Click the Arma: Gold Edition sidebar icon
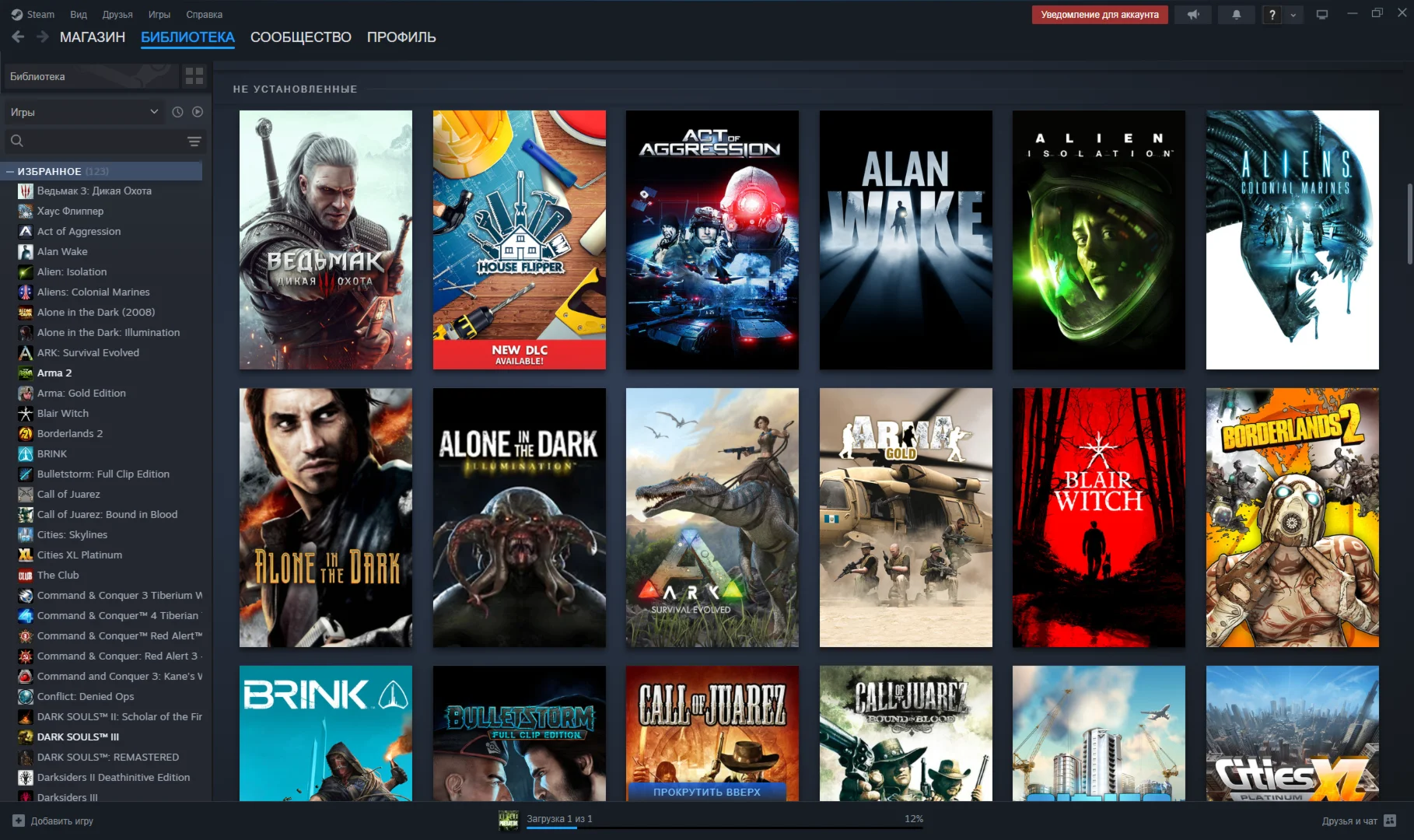The image size is (1414, 840). point(25,393)
